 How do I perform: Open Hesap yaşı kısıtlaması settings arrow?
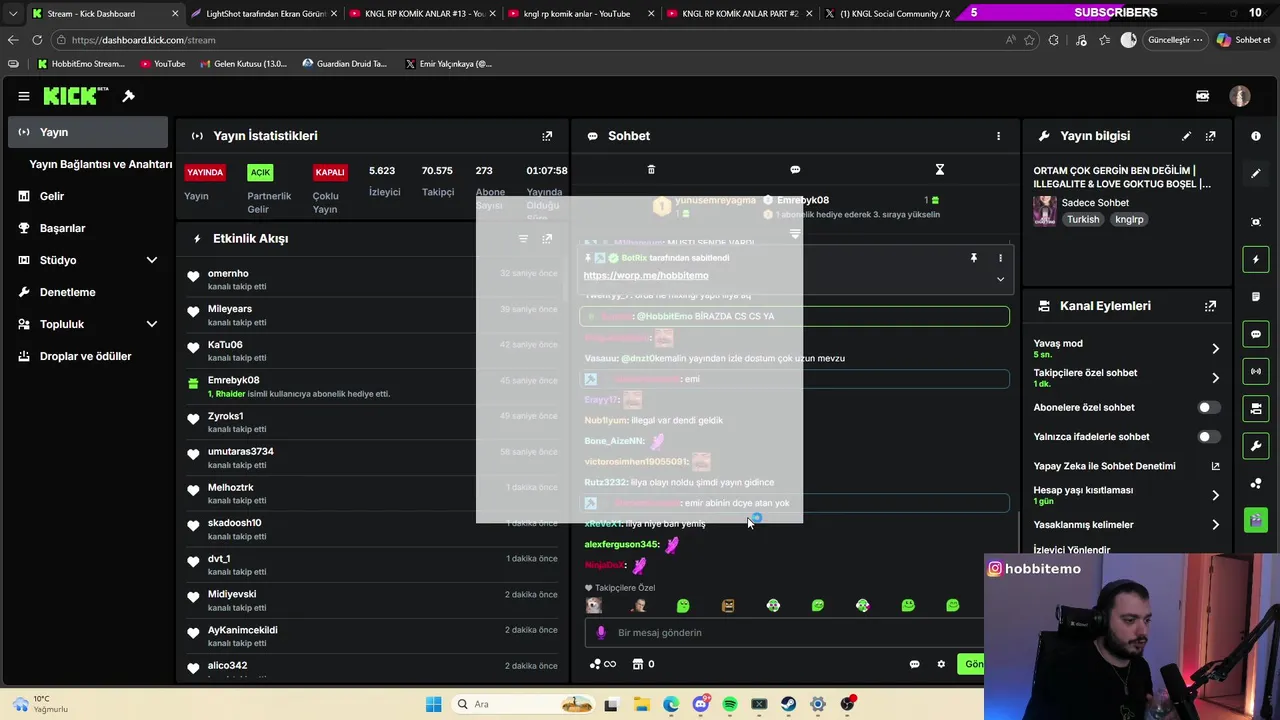click(x=1215, y=495)
